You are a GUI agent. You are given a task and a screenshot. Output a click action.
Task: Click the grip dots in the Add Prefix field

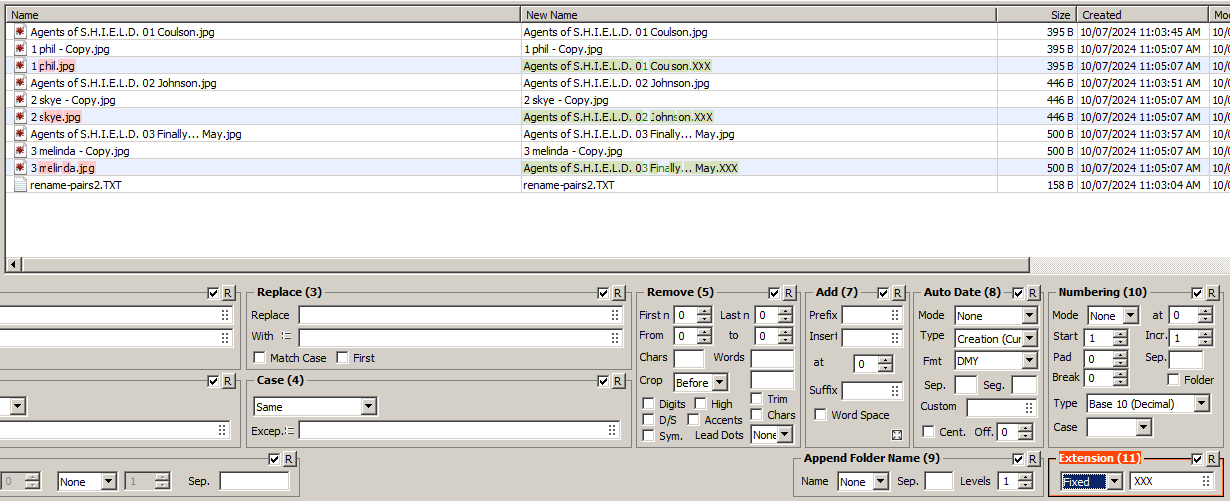[896, 315]
